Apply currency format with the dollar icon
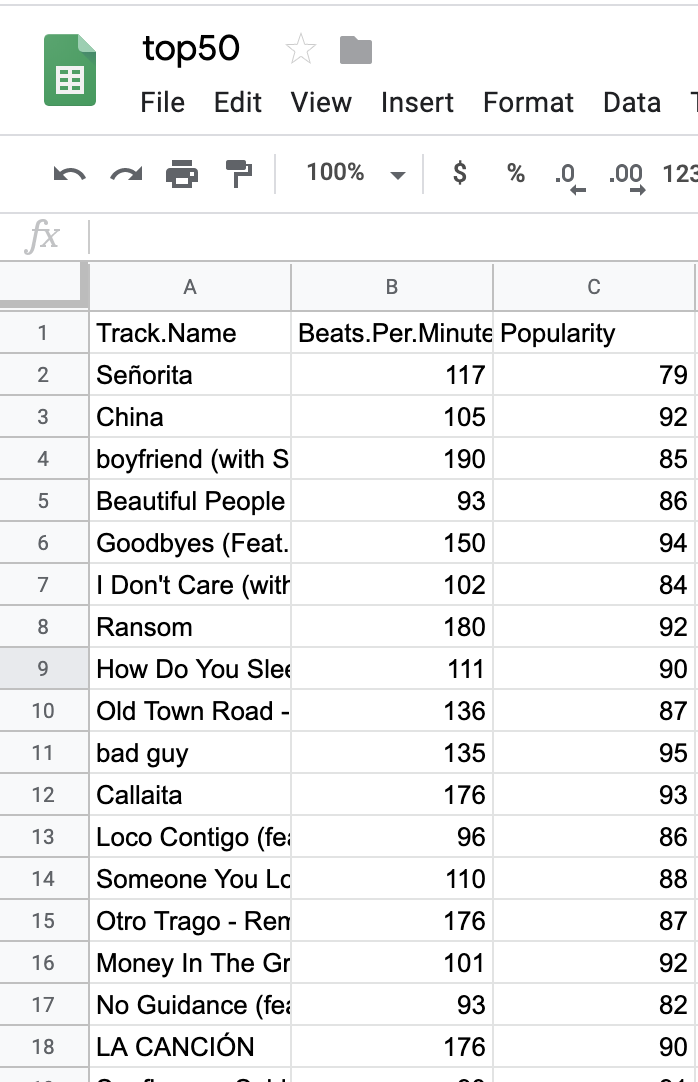Viewport: 698px width, 1082px height. pos(459,173)
